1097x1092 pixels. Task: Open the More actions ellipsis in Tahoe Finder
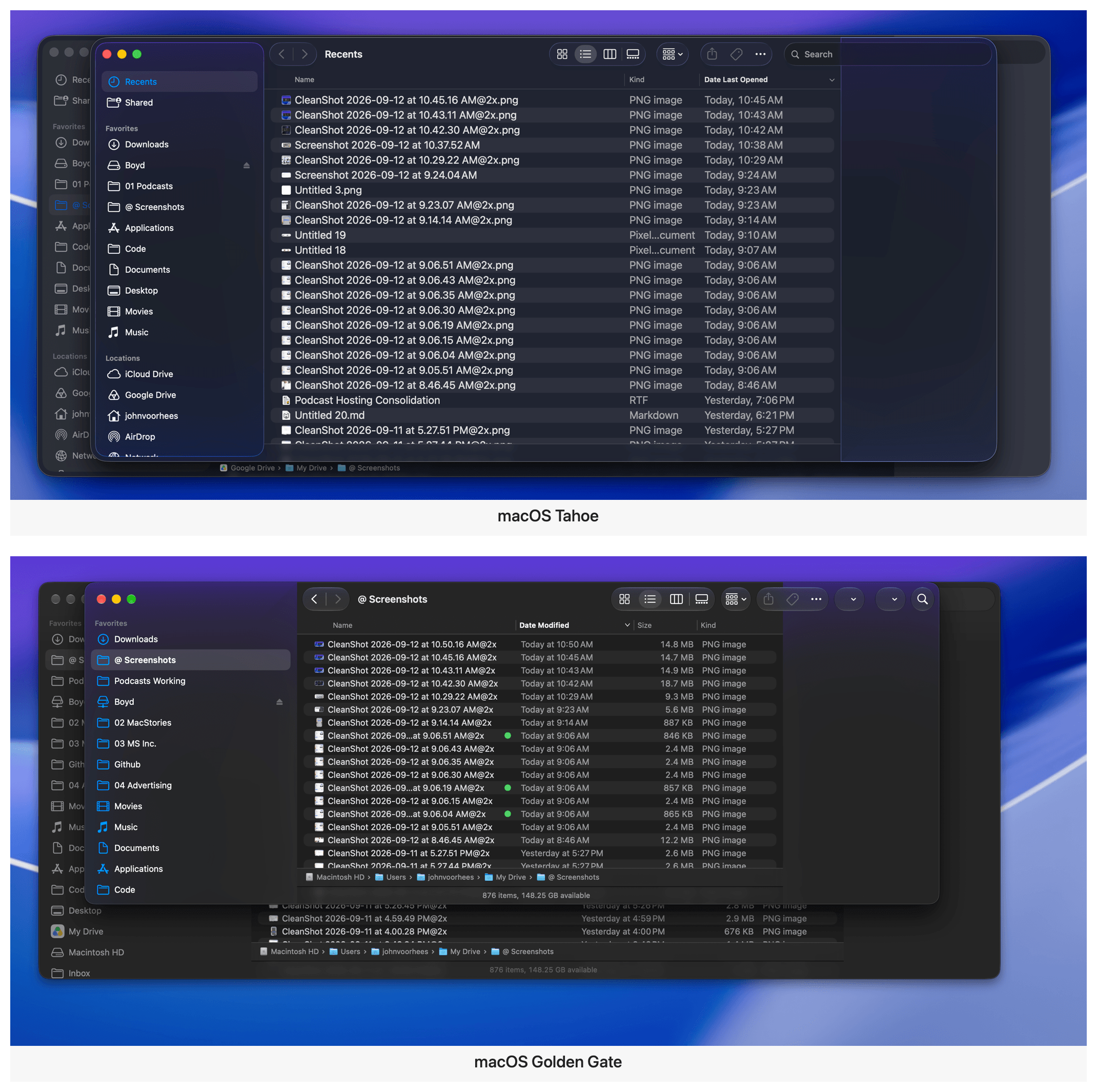coord(760,54)
